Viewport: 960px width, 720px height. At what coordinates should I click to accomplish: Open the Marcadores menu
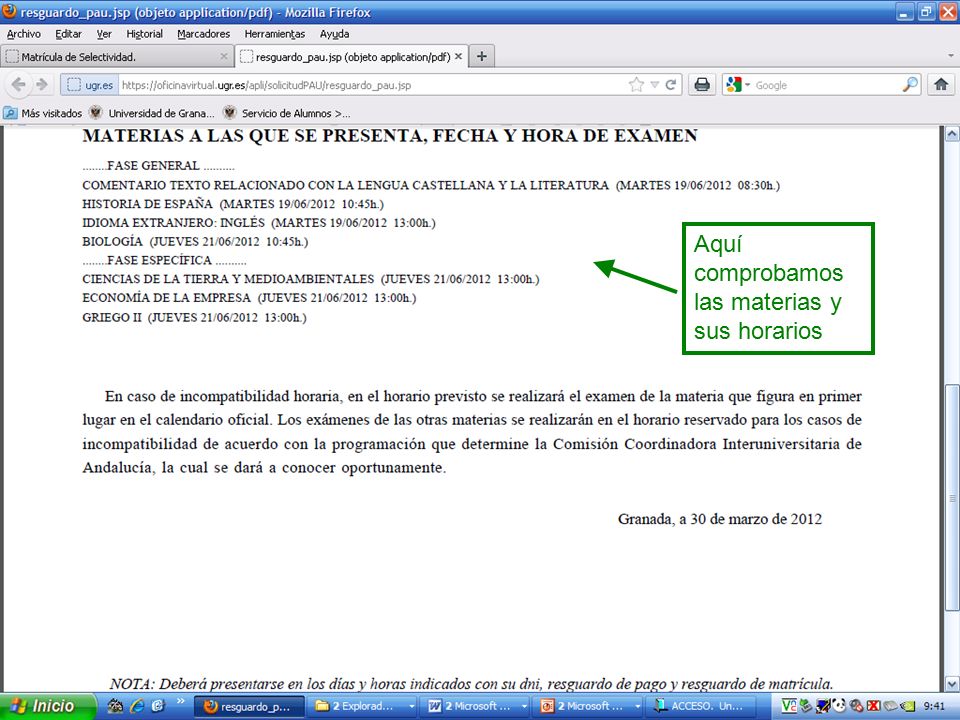point(203,34)
